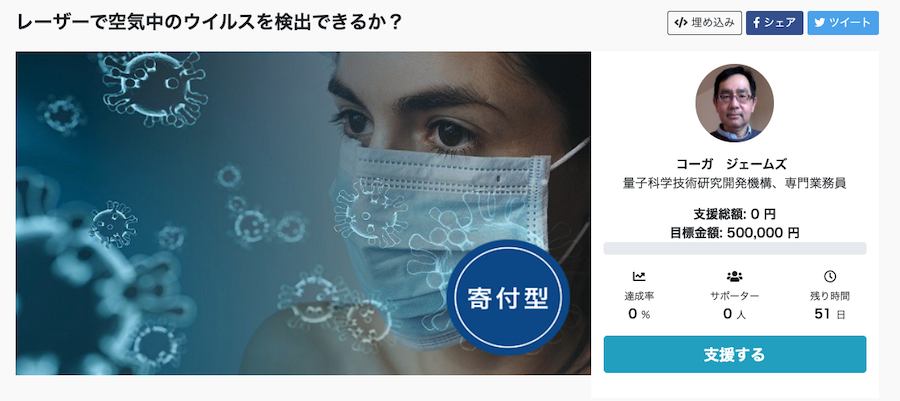
Task: Click the 達成率 chart icon
Action: click(639, 277)
